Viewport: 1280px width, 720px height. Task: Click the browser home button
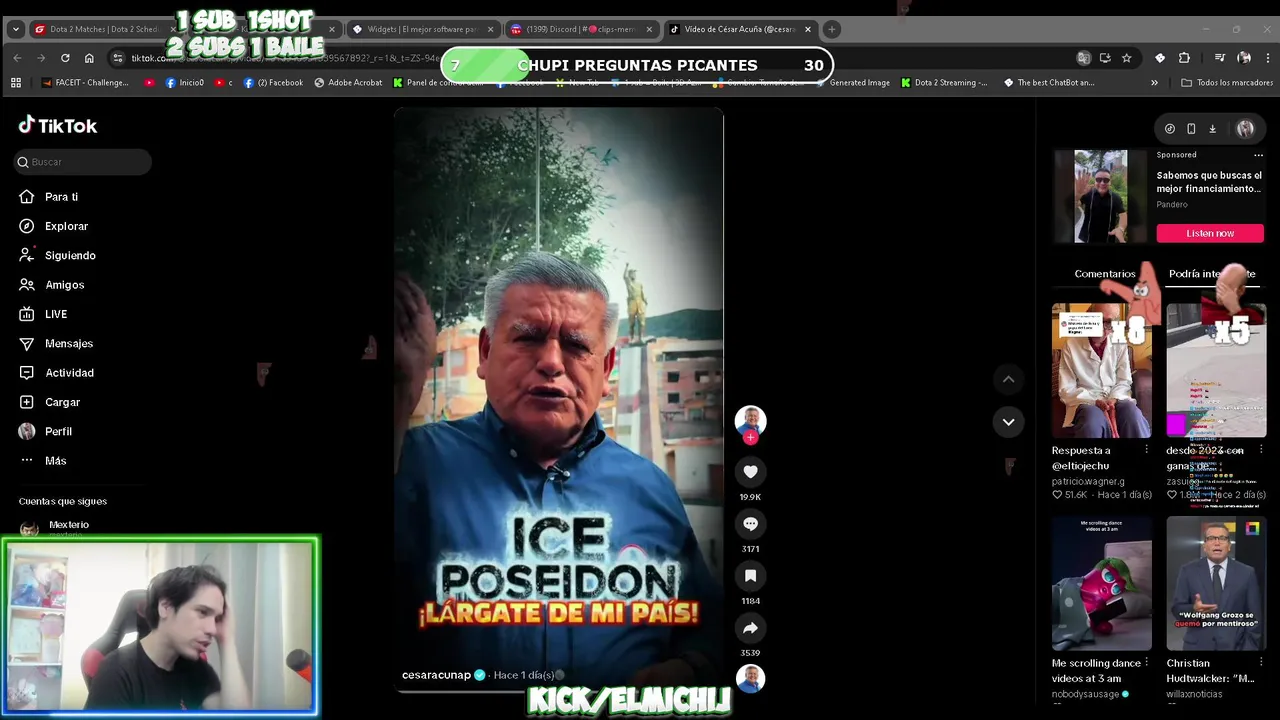coord(89,58)
